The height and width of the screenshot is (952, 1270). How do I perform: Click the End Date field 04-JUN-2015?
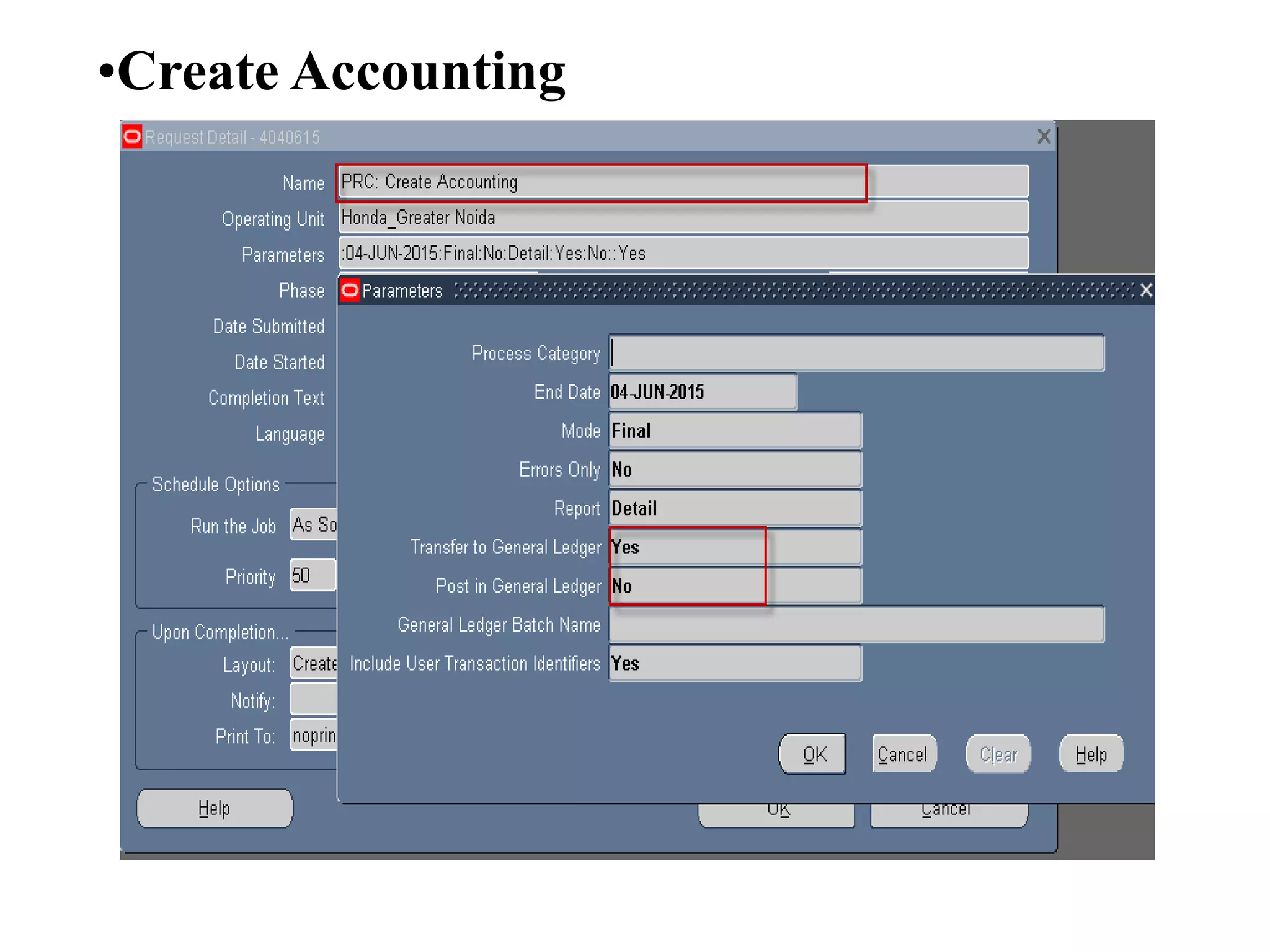(x=703, y=392)
